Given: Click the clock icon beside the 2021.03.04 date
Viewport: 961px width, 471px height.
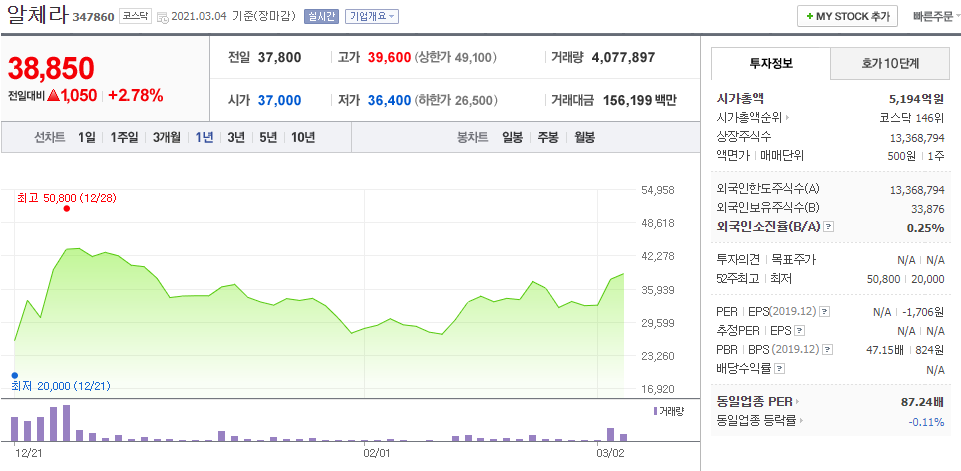Looking at the screenshot, I should (x=163, y=17).
